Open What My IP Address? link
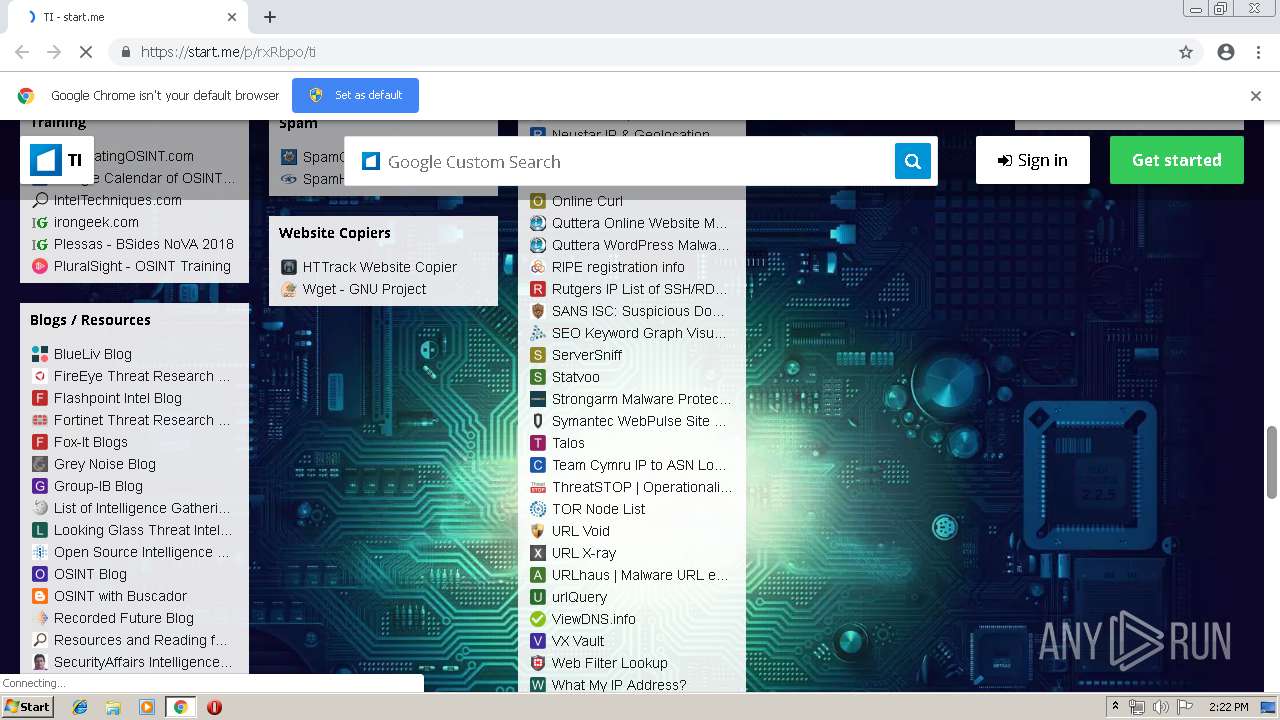This screenshot has width=1280, height=720. click(x=619, y=685)
